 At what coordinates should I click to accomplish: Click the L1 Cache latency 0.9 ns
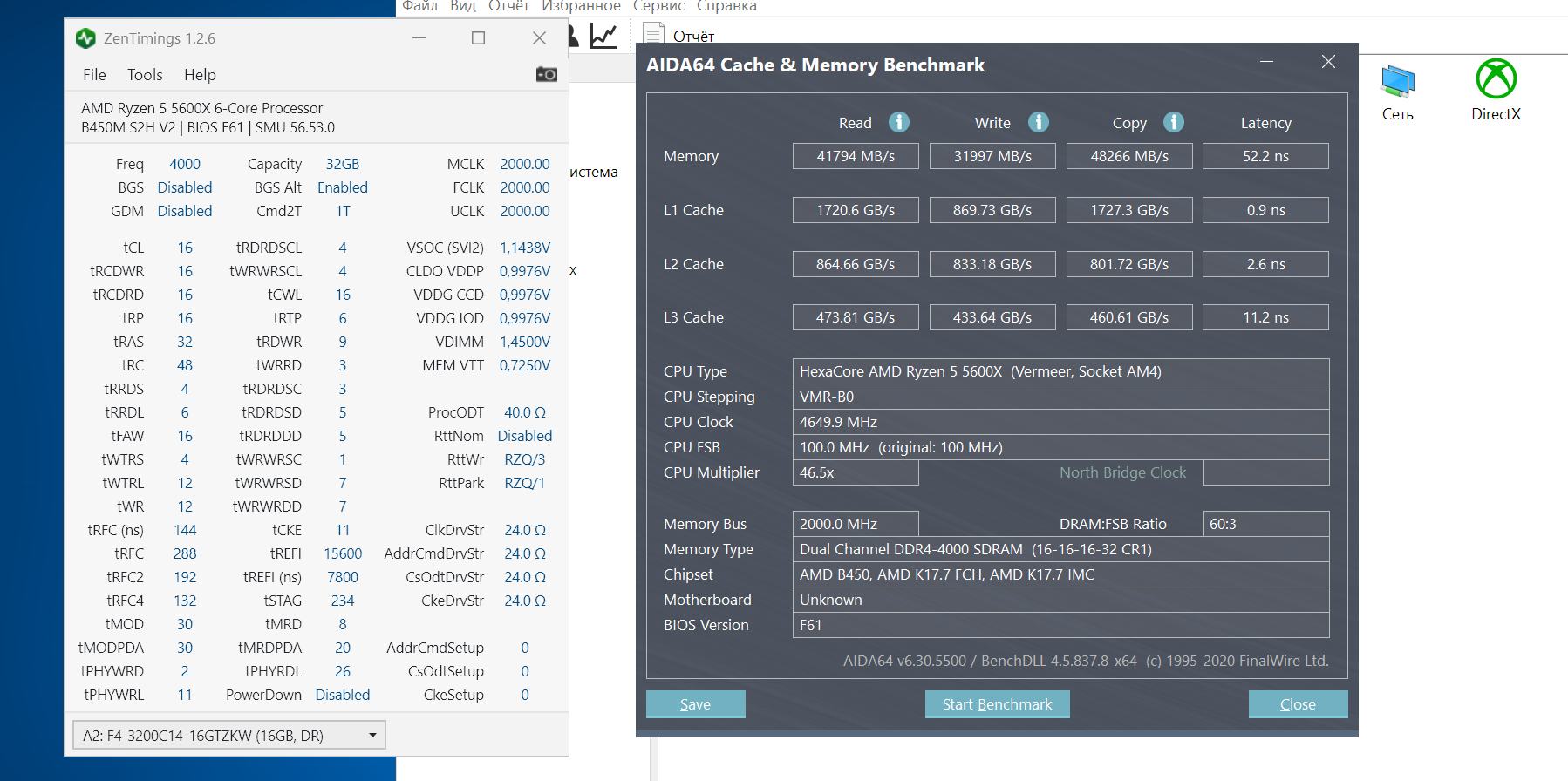click(1265, 210)
